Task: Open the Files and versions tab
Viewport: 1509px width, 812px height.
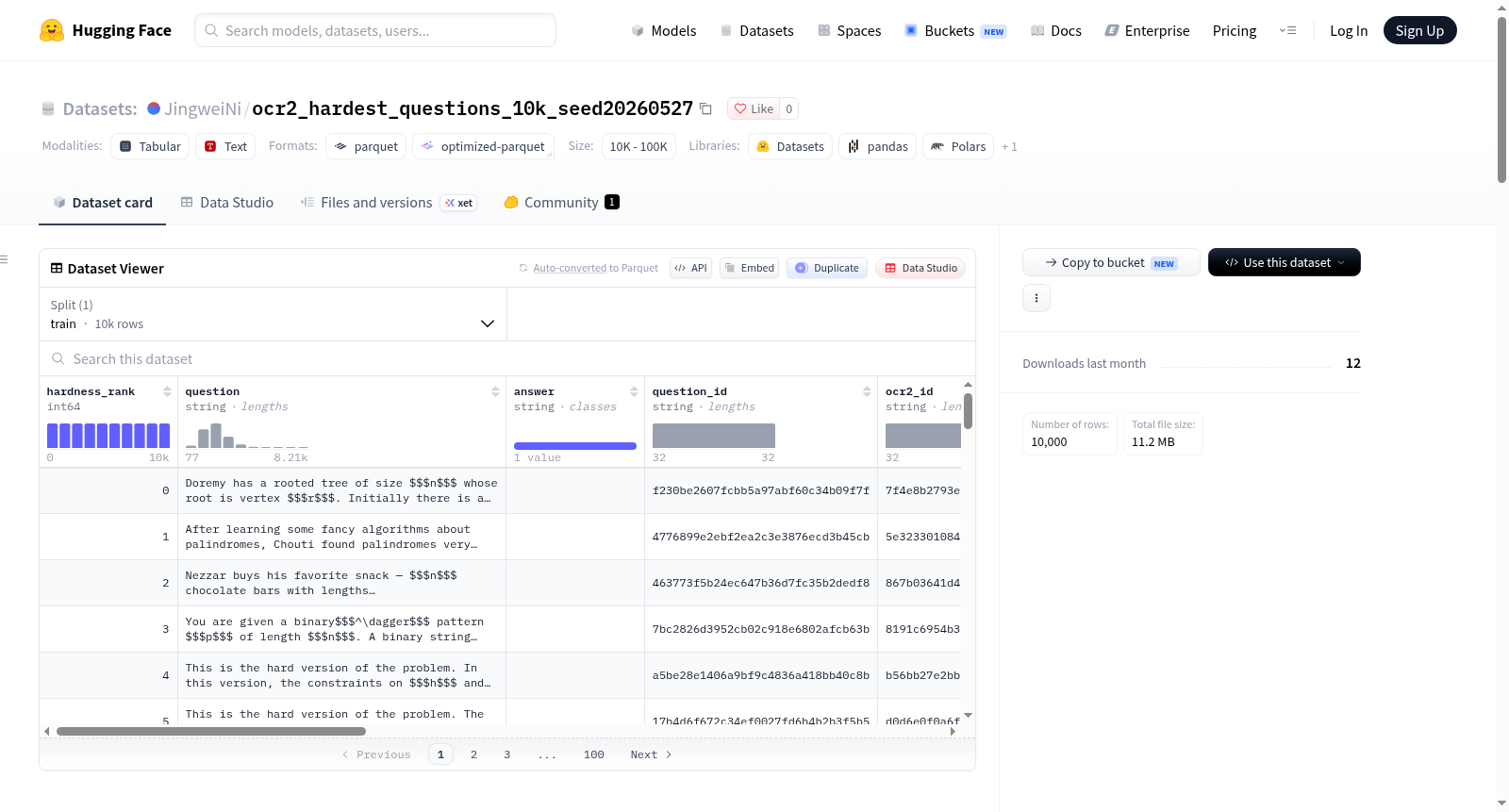Action: pyautogui.click(x=388, y=203)
